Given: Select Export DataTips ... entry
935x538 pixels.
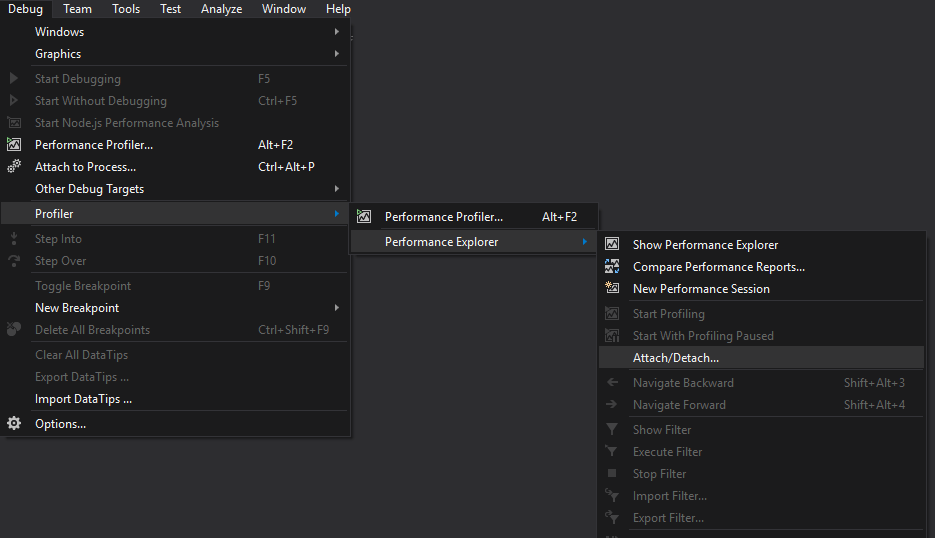Looking at the screenshot, I should point(174,377).
